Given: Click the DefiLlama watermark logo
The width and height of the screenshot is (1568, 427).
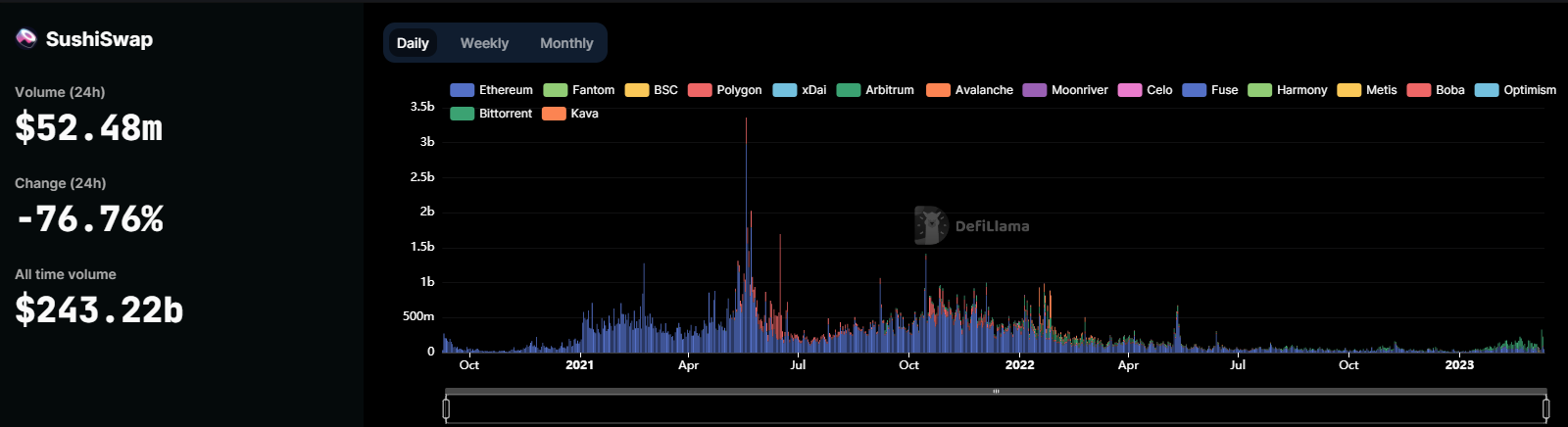Looking at the screenshot, I should click(x=930, y=225).
